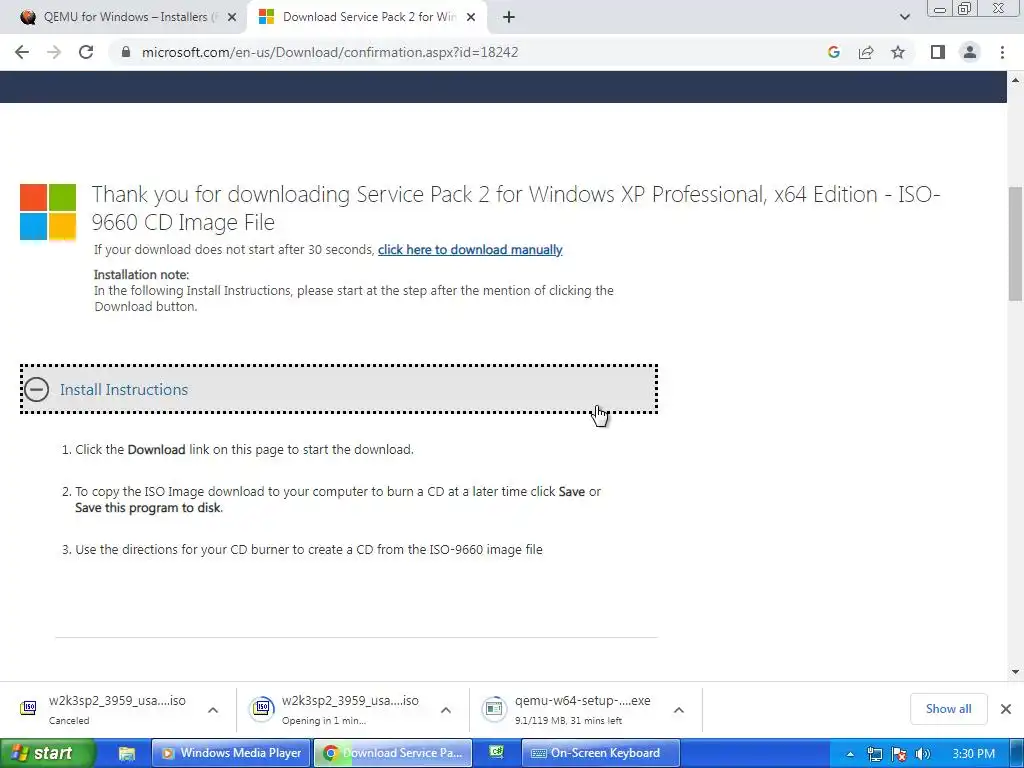Open Chrome's three-dot menu

[x=1002, y=52]
